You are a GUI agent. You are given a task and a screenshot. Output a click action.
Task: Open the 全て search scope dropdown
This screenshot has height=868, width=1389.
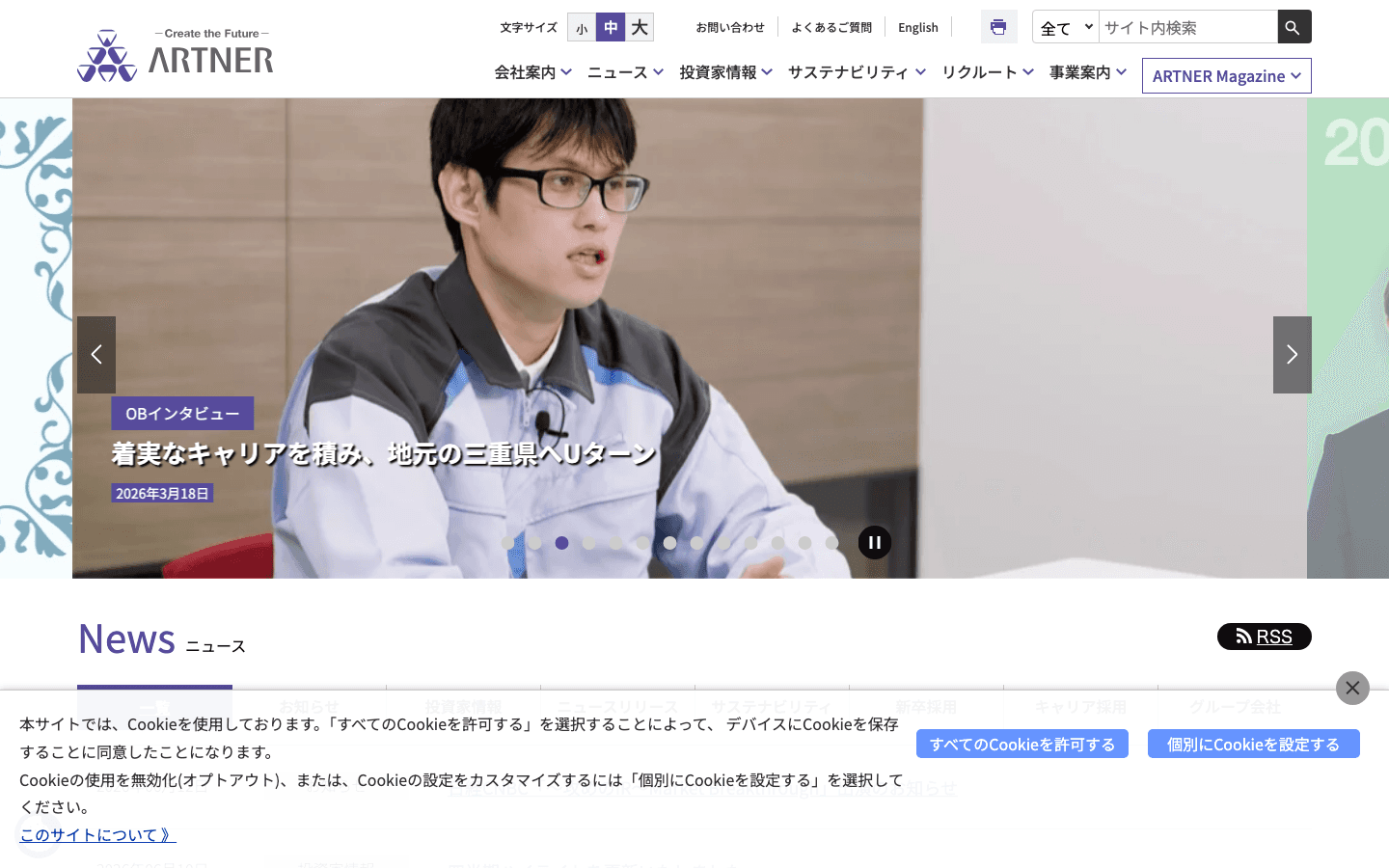click(x=1066, y=27)
